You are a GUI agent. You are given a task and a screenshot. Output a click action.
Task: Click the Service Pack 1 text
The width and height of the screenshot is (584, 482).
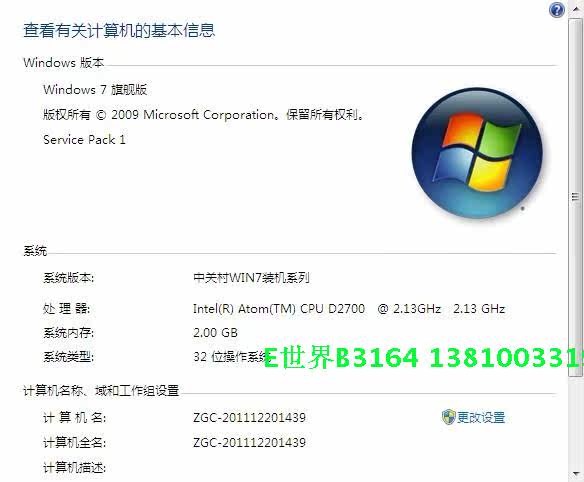(84, 140)
